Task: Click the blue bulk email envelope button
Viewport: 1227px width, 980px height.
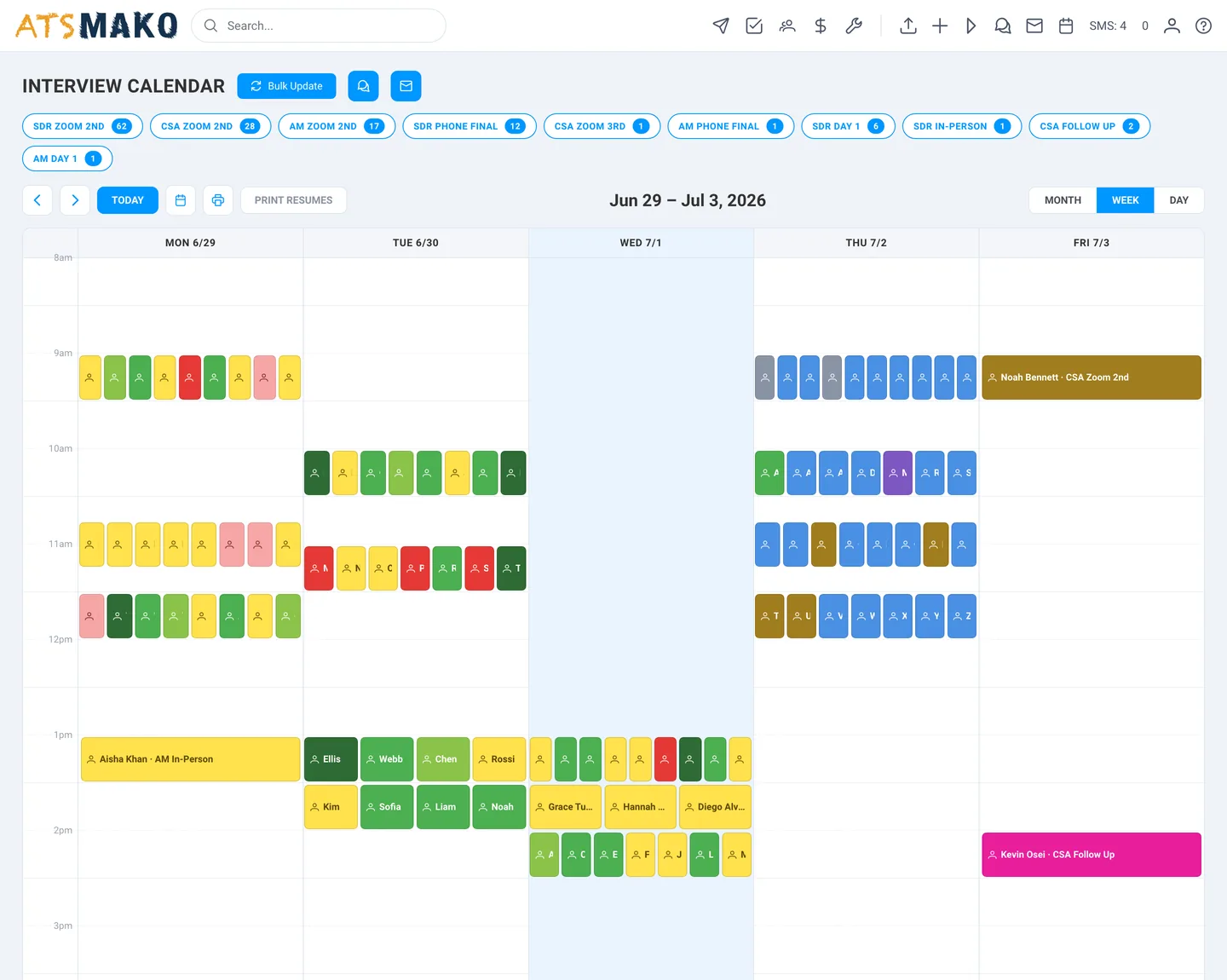Action: 406,86
